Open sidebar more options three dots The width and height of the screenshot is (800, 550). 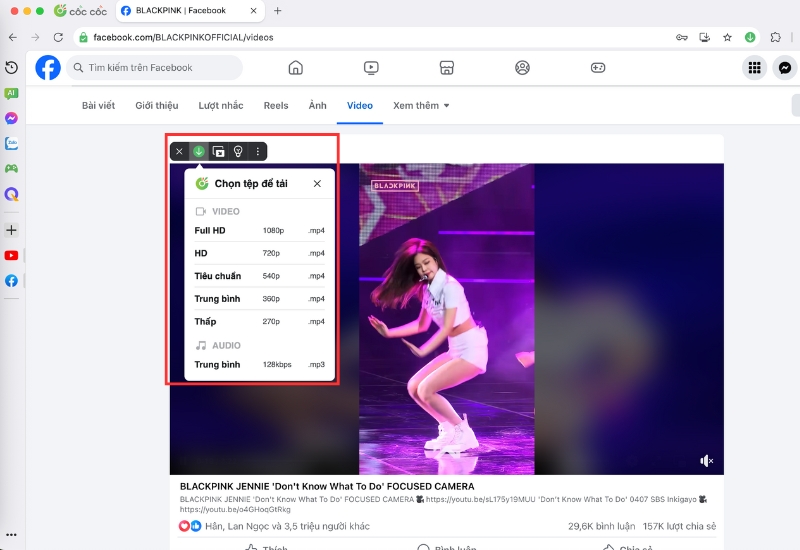coord(11,535)
